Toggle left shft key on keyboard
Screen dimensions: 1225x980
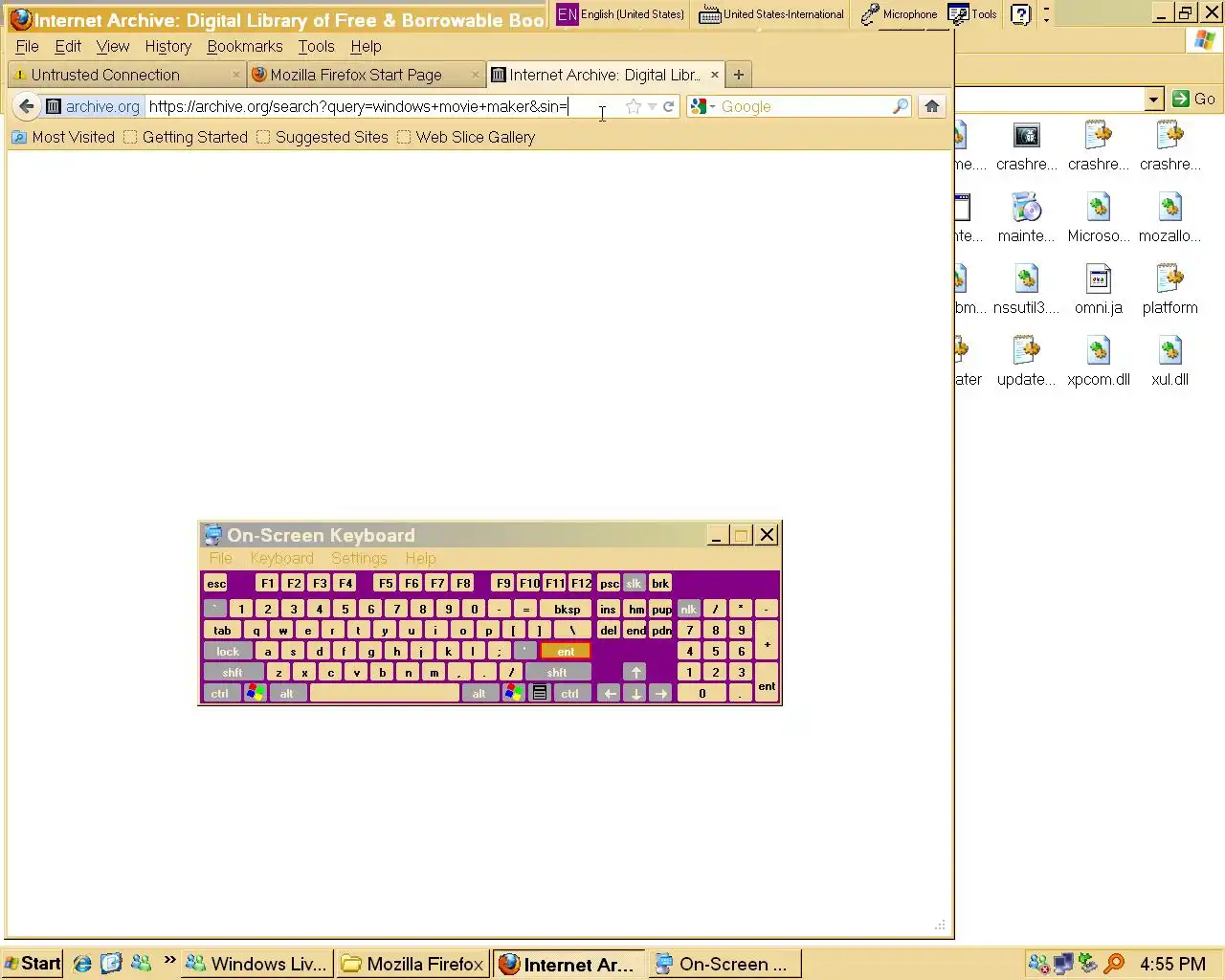click(233, 672)
